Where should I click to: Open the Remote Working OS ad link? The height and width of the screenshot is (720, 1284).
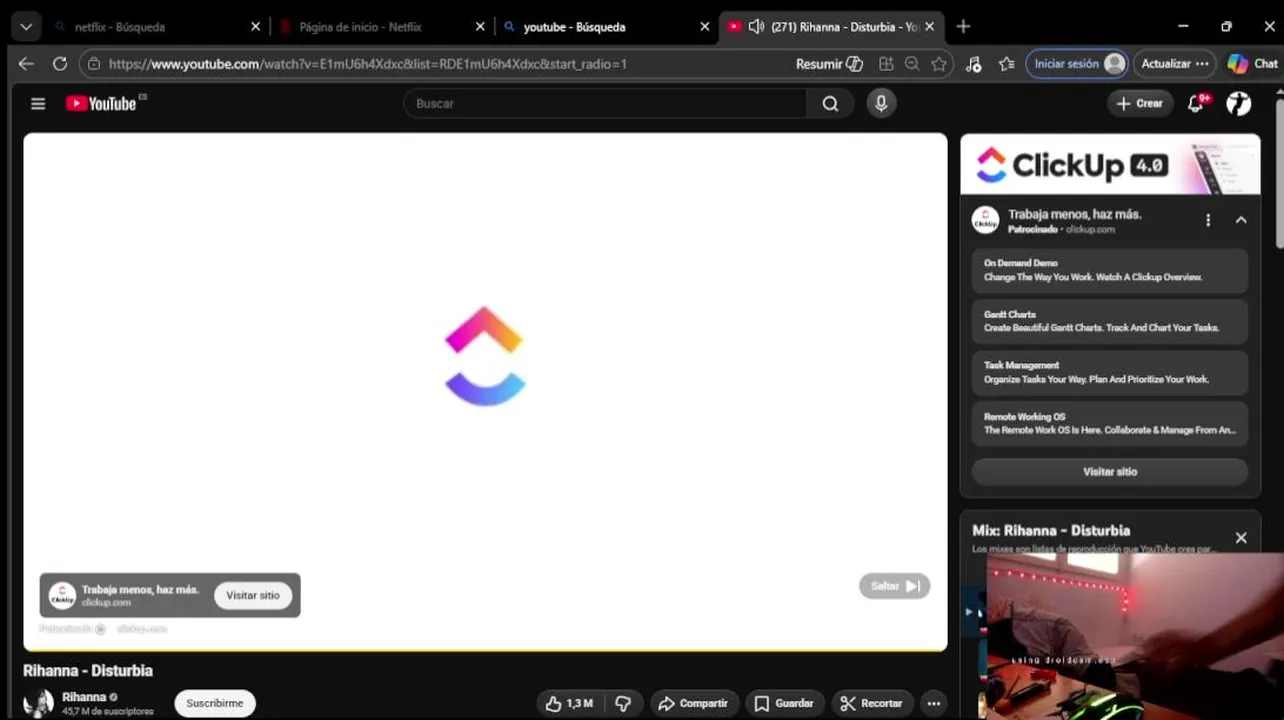(x=1110, y=423)
